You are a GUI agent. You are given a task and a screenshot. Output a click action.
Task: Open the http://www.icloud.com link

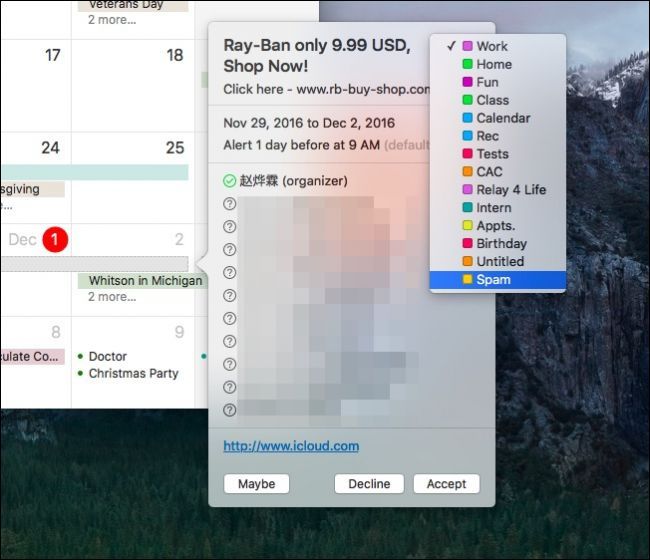coord(291,446)
